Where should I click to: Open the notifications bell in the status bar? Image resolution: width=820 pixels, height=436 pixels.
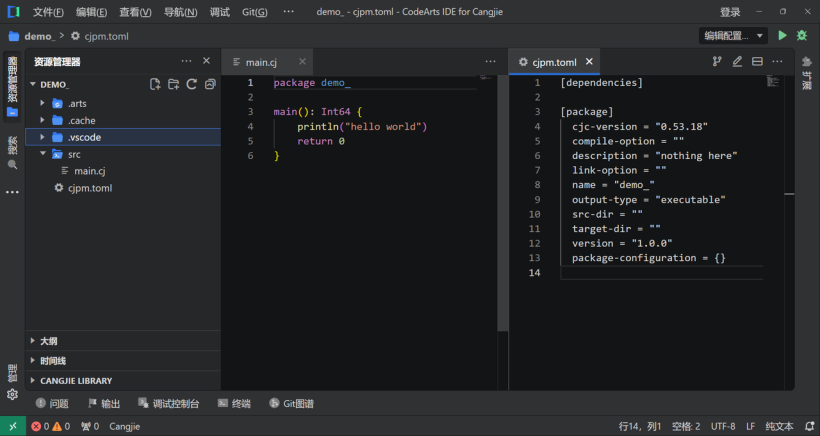click(x=810, y=426)
